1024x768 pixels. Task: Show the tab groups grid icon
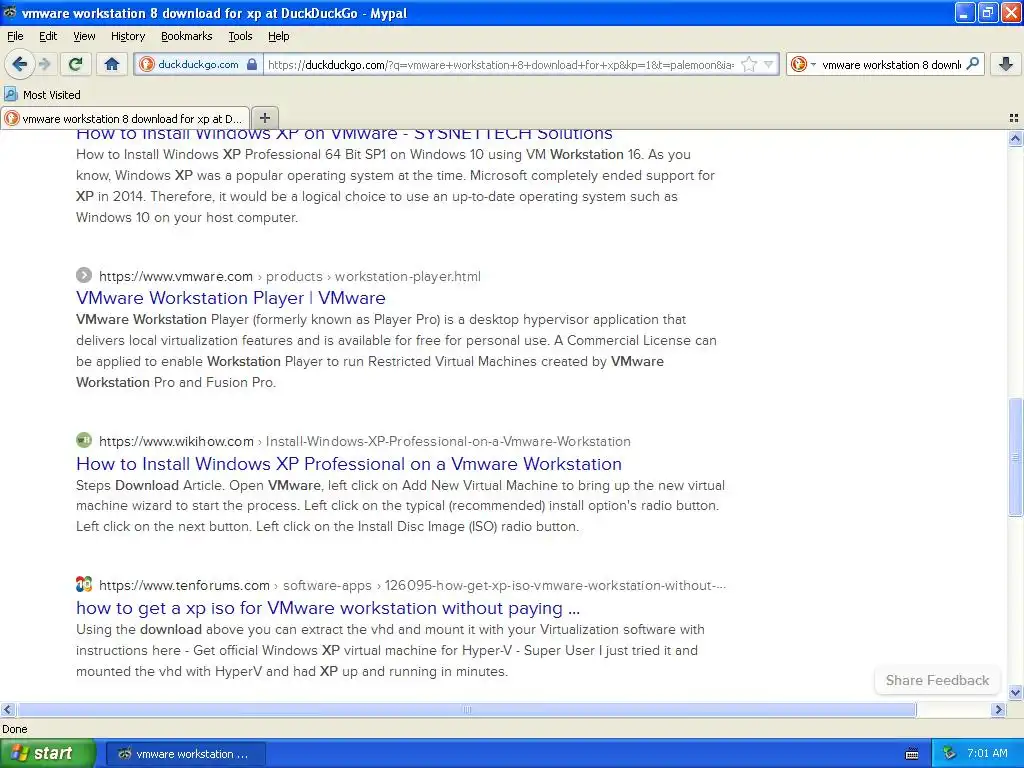point(1014,118)
